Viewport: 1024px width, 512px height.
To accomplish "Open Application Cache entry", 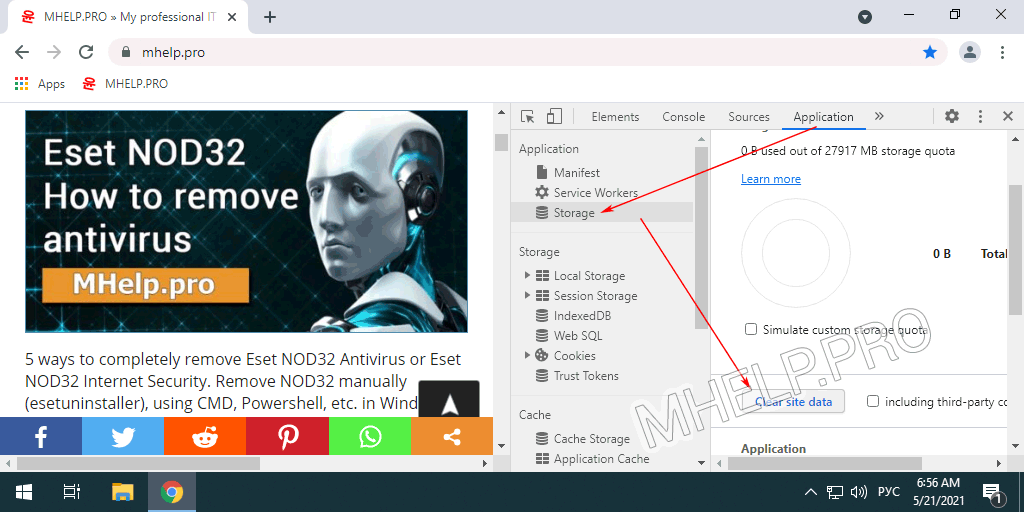I will (601, 458).
